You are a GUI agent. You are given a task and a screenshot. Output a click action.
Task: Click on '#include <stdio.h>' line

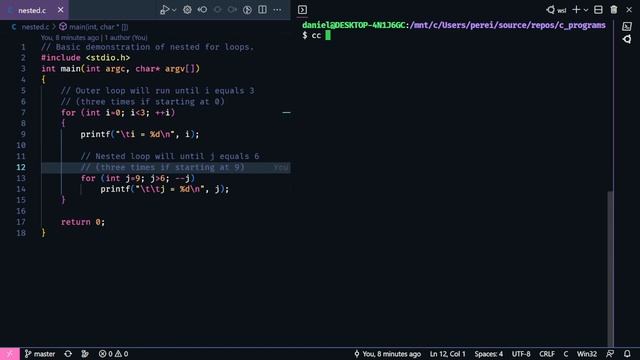pos(85,58)
